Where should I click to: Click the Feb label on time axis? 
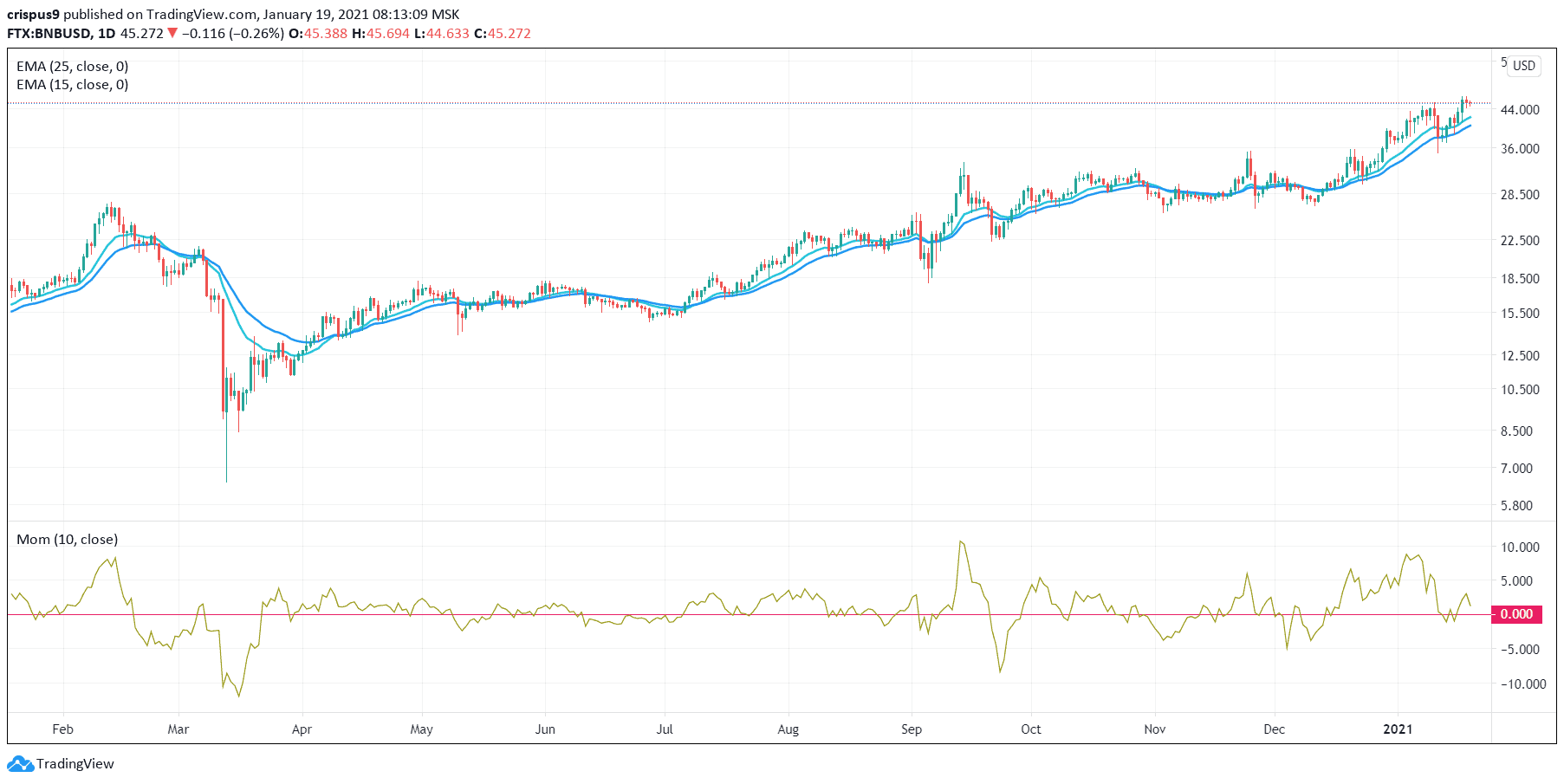pyautogui.click(x=63, y=729)
